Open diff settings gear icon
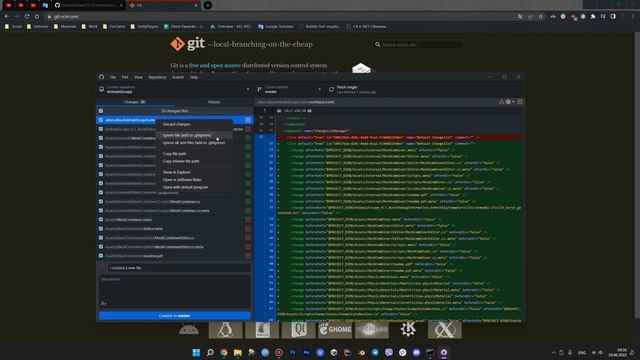 point(509,102)
